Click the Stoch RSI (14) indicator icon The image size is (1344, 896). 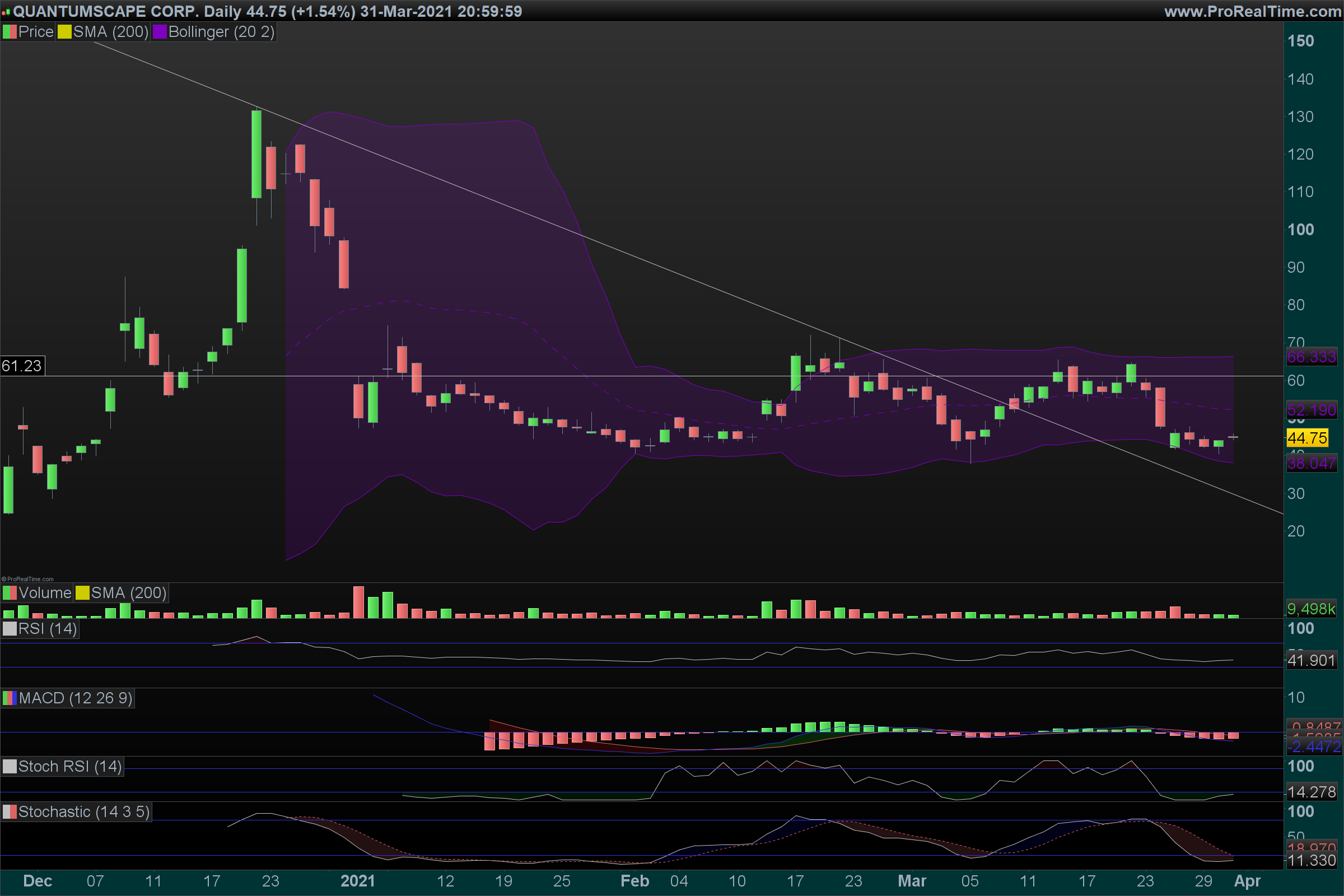9,767
